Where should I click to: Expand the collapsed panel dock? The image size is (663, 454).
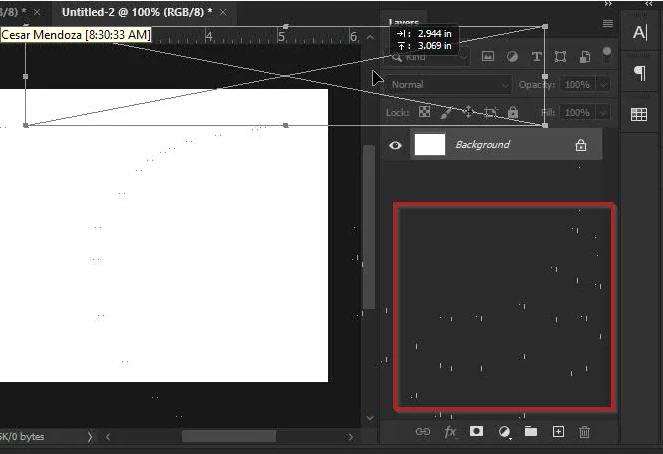[x=649, y=4]
